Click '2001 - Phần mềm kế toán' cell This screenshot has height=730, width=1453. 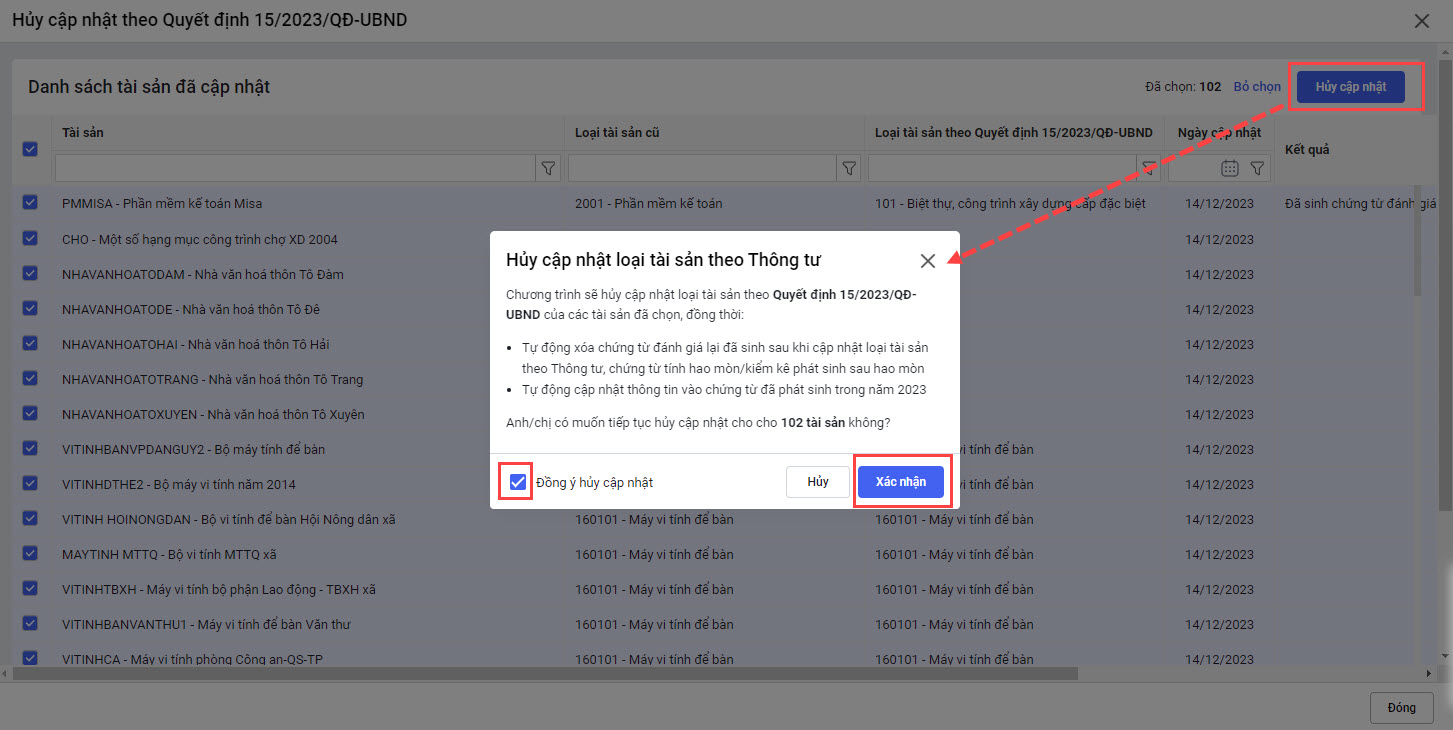(649, 203)
